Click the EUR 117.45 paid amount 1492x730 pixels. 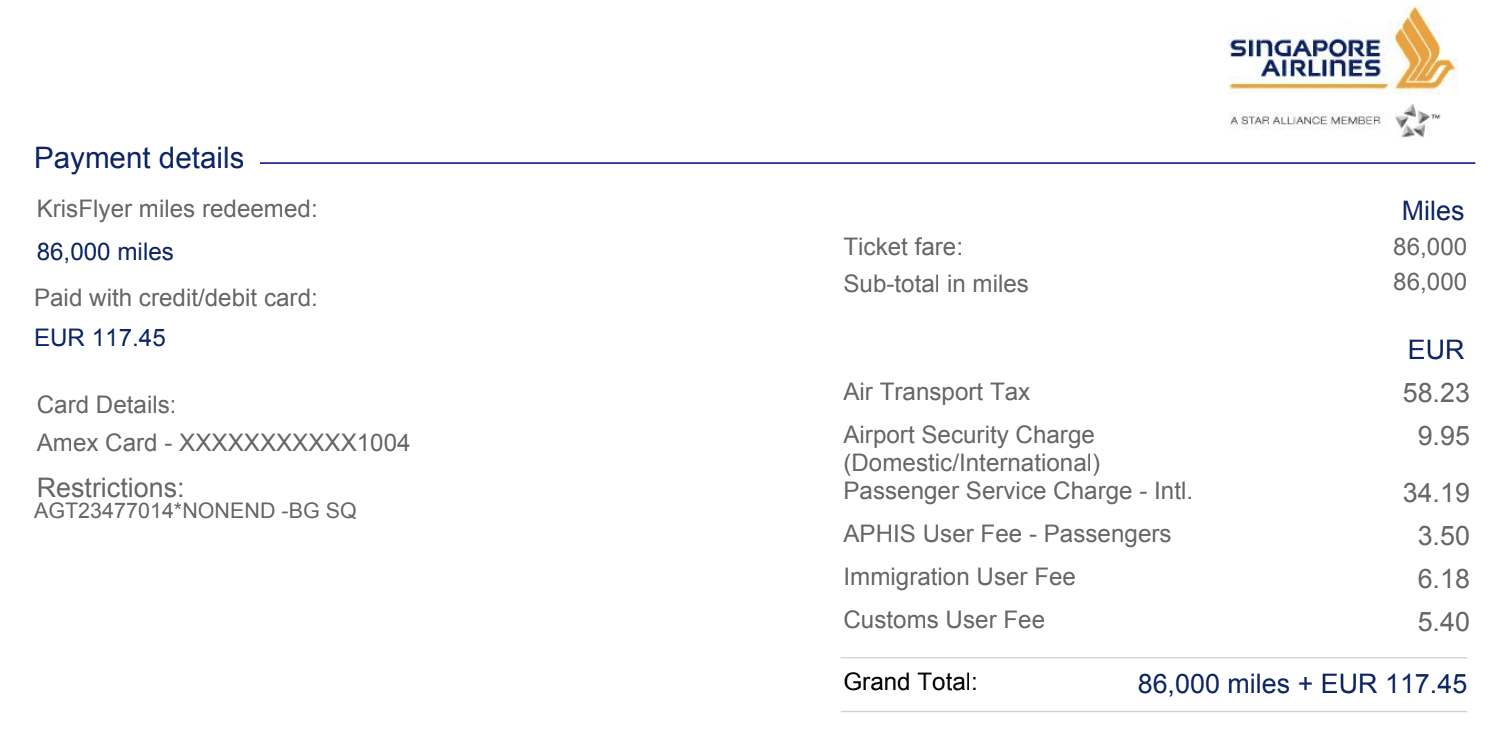[x=100, y=338]
